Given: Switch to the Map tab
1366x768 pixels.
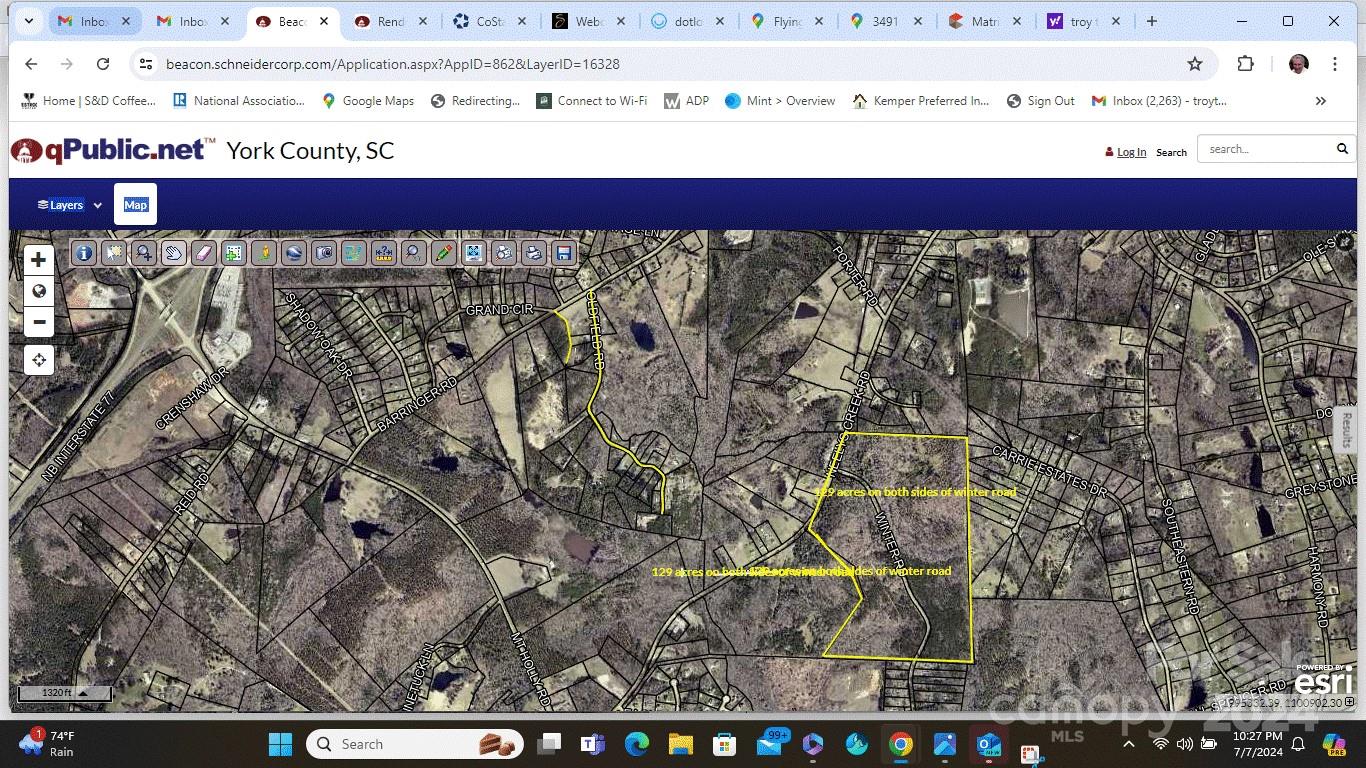Looking at the screenshot, I should pyautogui.click(x=135, y=205).
